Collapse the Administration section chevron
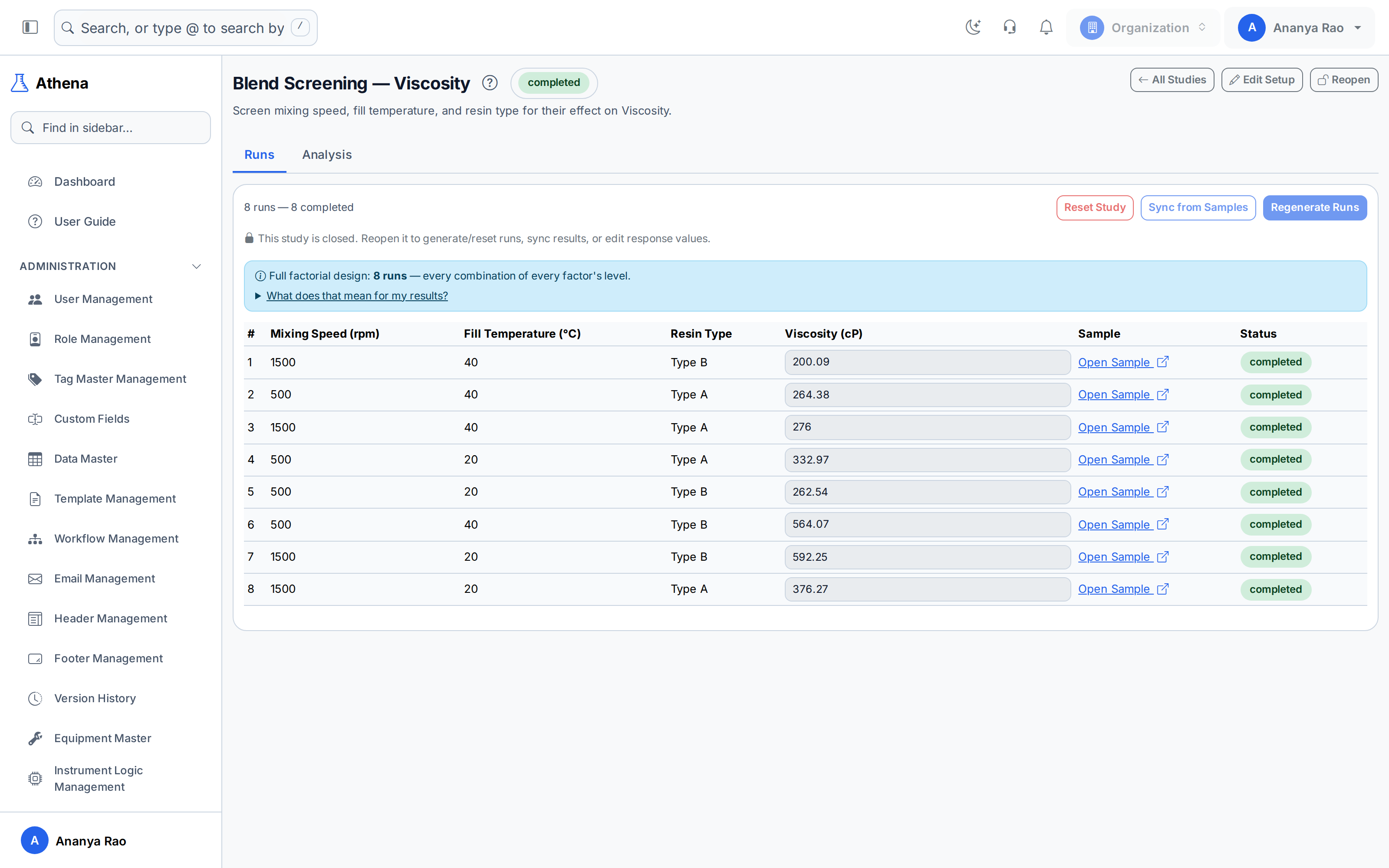 (196, 266)
